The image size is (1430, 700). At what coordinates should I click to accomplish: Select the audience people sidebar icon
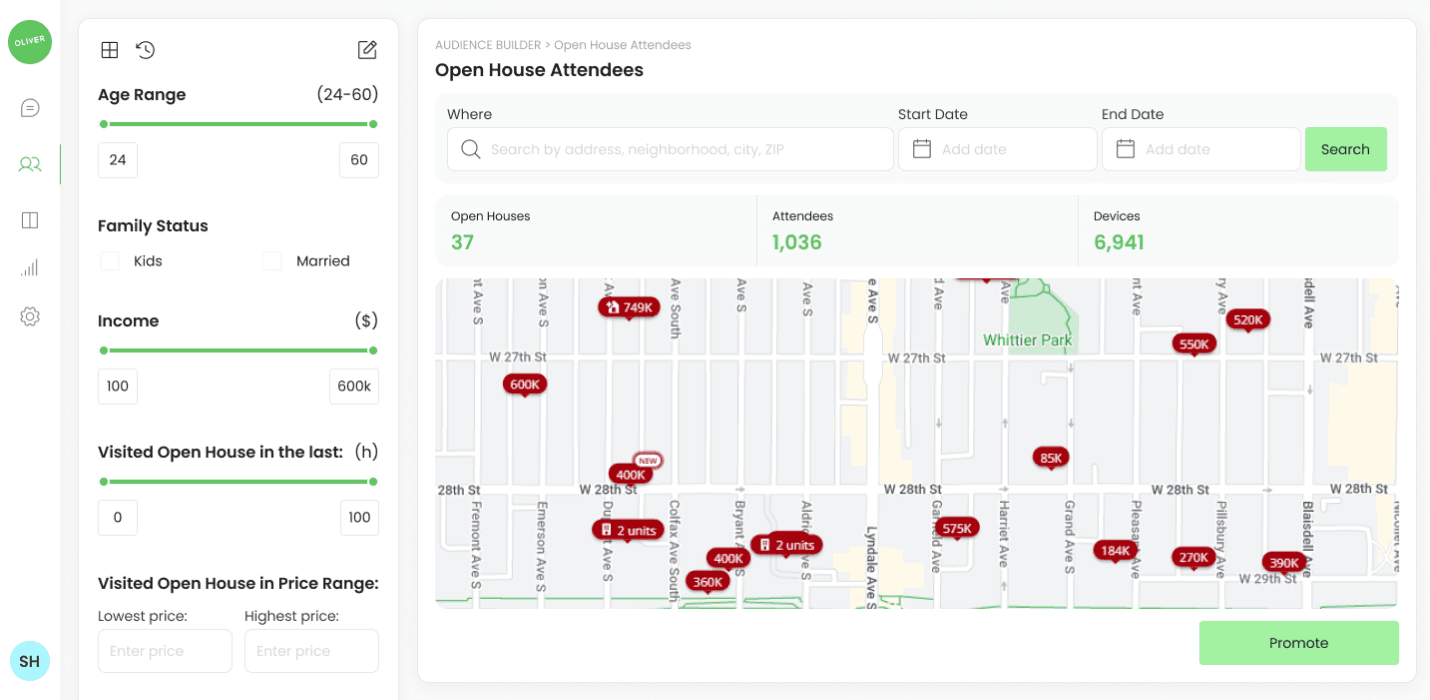pos(30,164)
